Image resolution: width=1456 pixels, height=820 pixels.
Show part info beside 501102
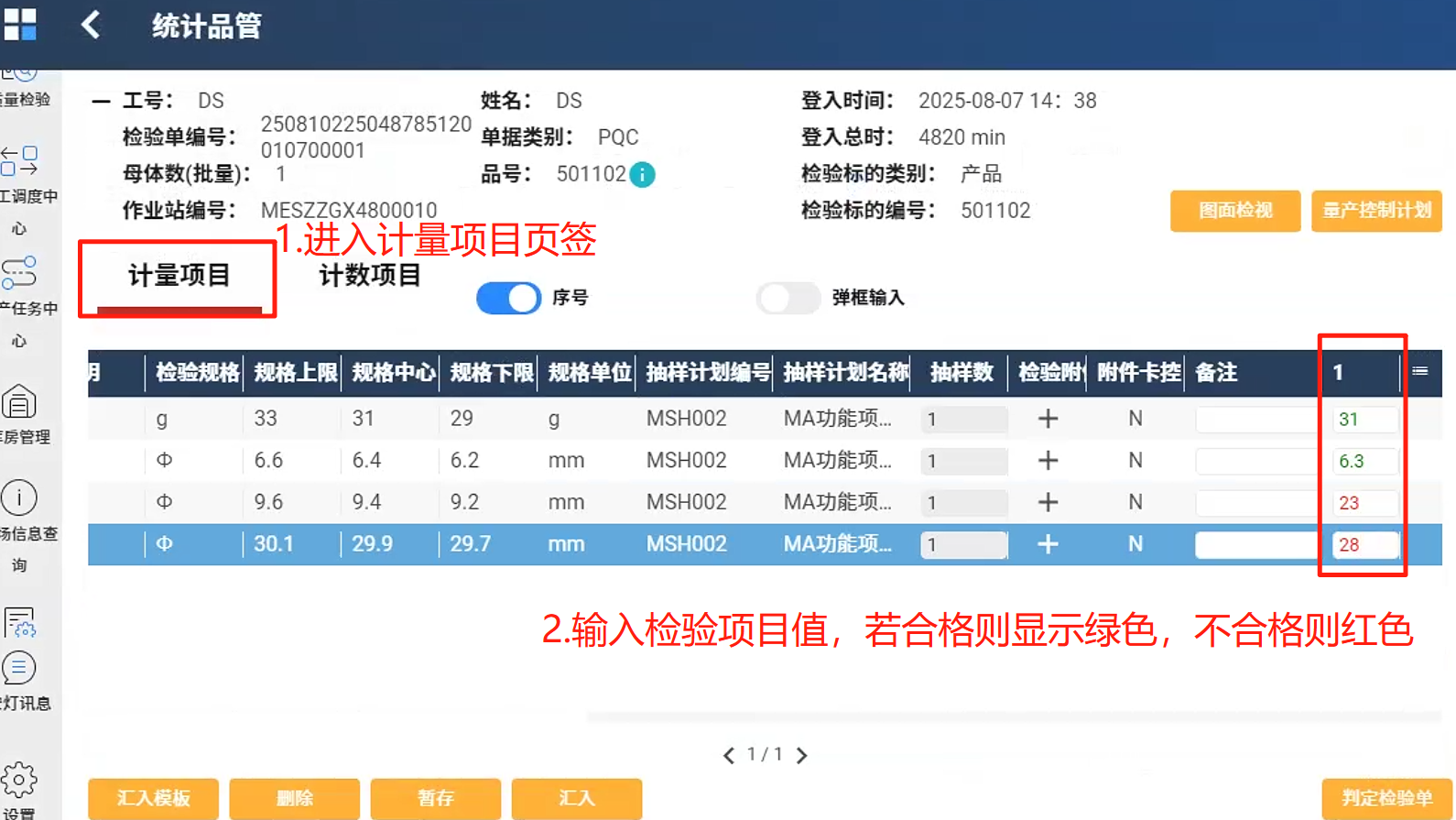tap(643, 174)
